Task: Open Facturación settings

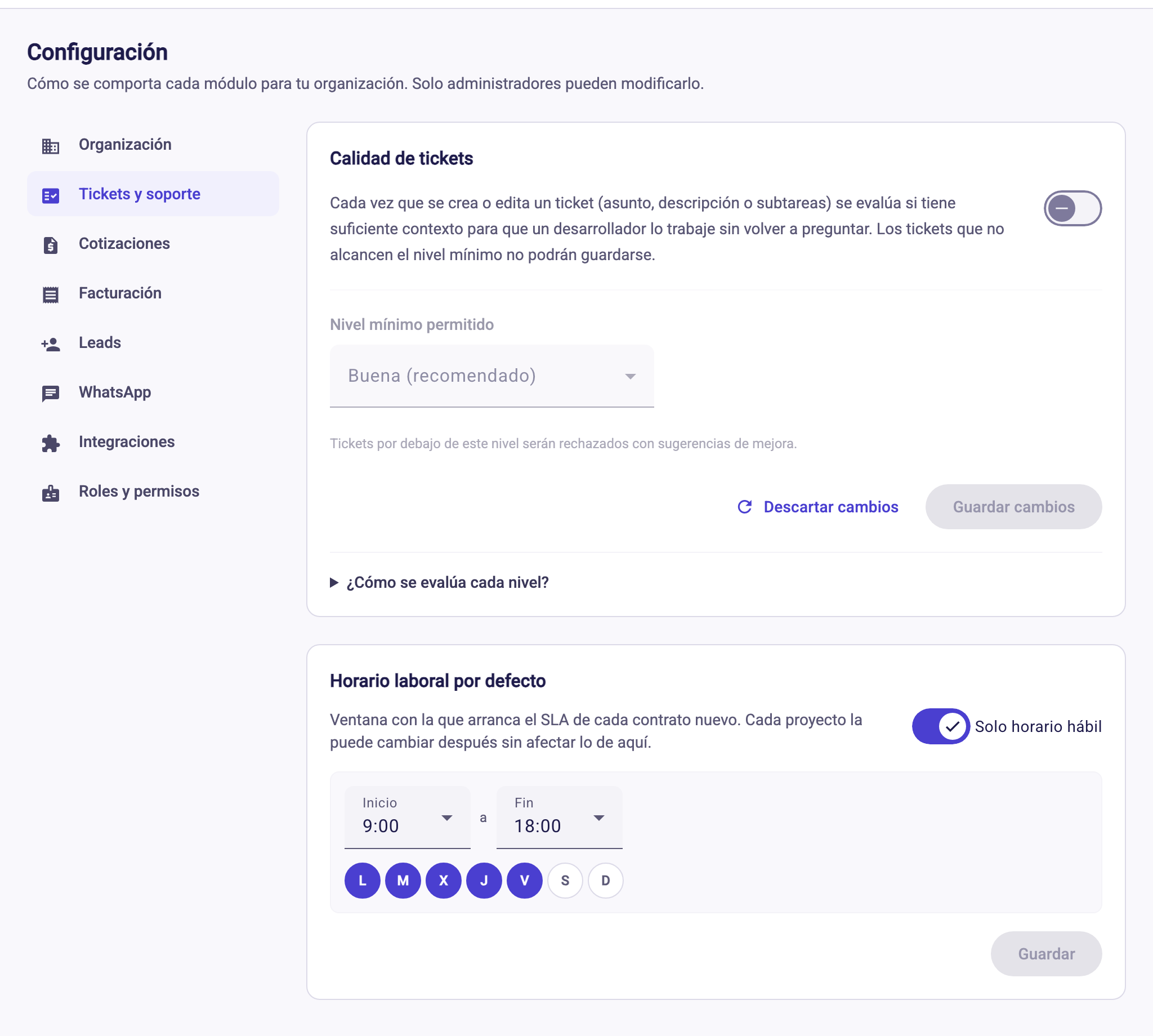Action: click(153, 293)
